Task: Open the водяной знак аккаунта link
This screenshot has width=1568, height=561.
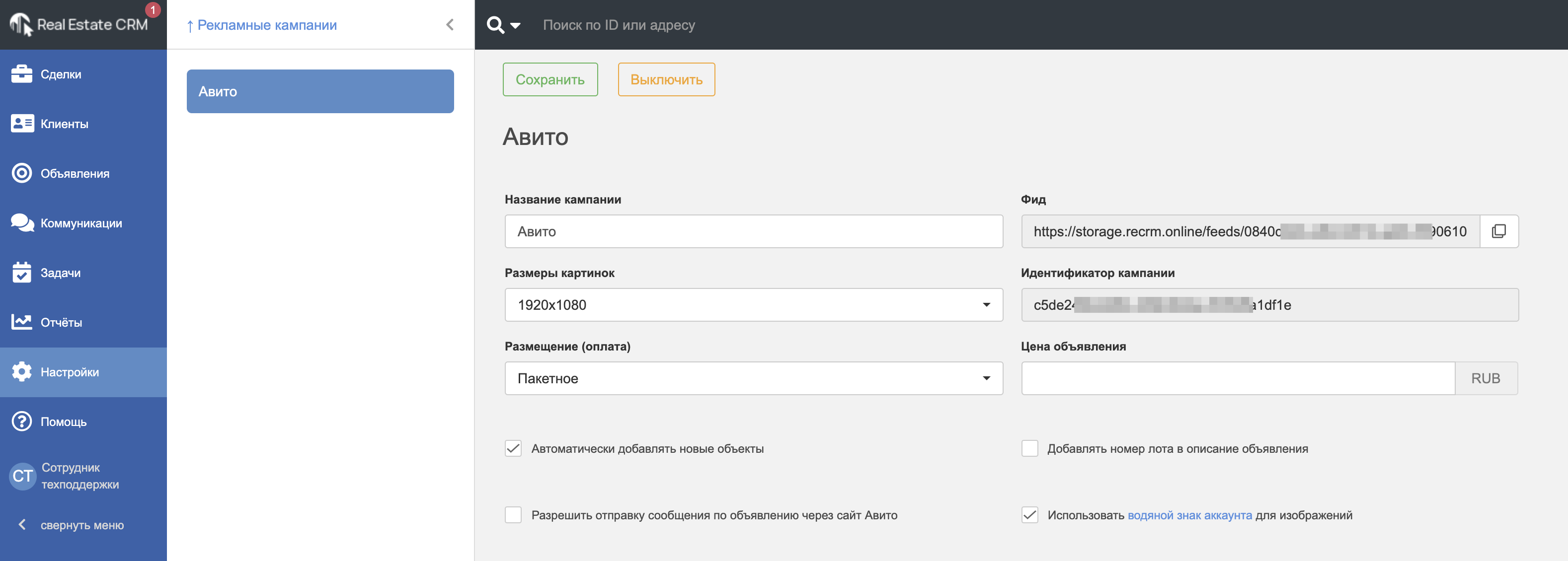Action: point(1190,515)
